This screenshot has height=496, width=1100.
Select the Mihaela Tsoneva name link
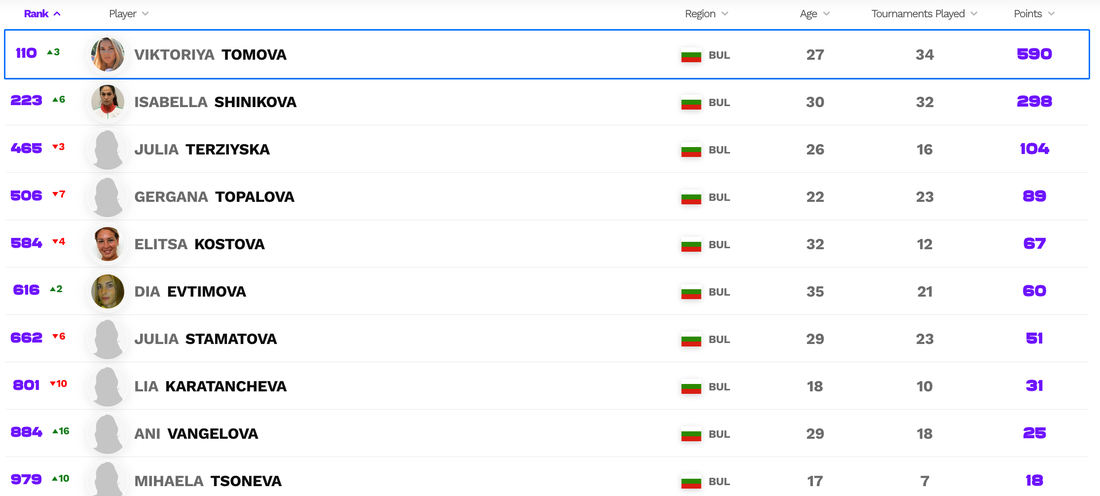click(207, 481)
